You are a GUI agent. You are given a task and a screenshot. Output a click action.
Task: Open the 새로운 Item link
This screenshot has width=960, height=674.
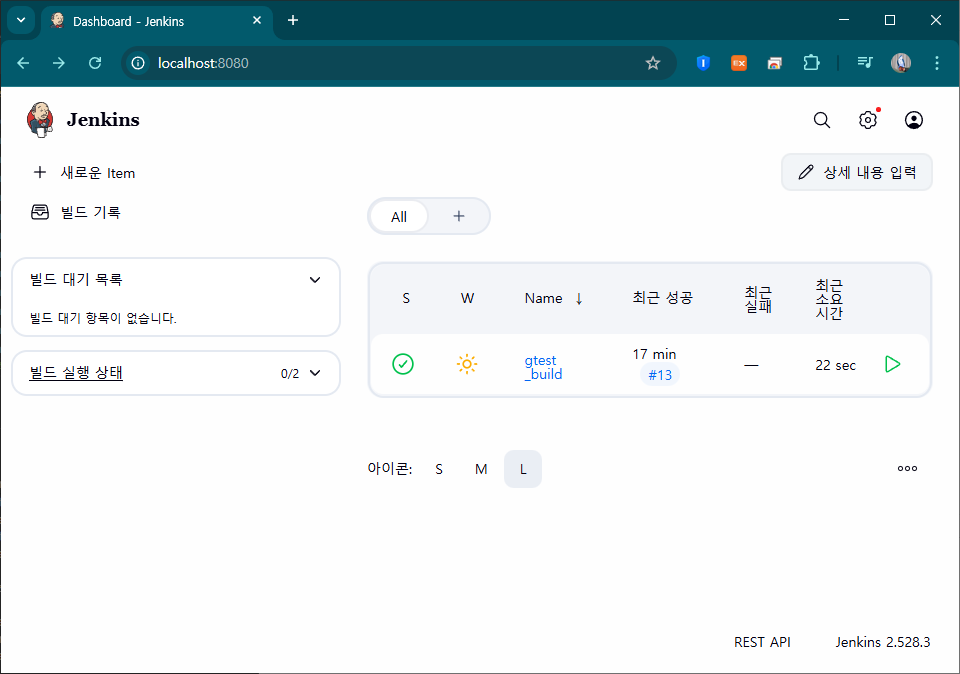[84, 173]
